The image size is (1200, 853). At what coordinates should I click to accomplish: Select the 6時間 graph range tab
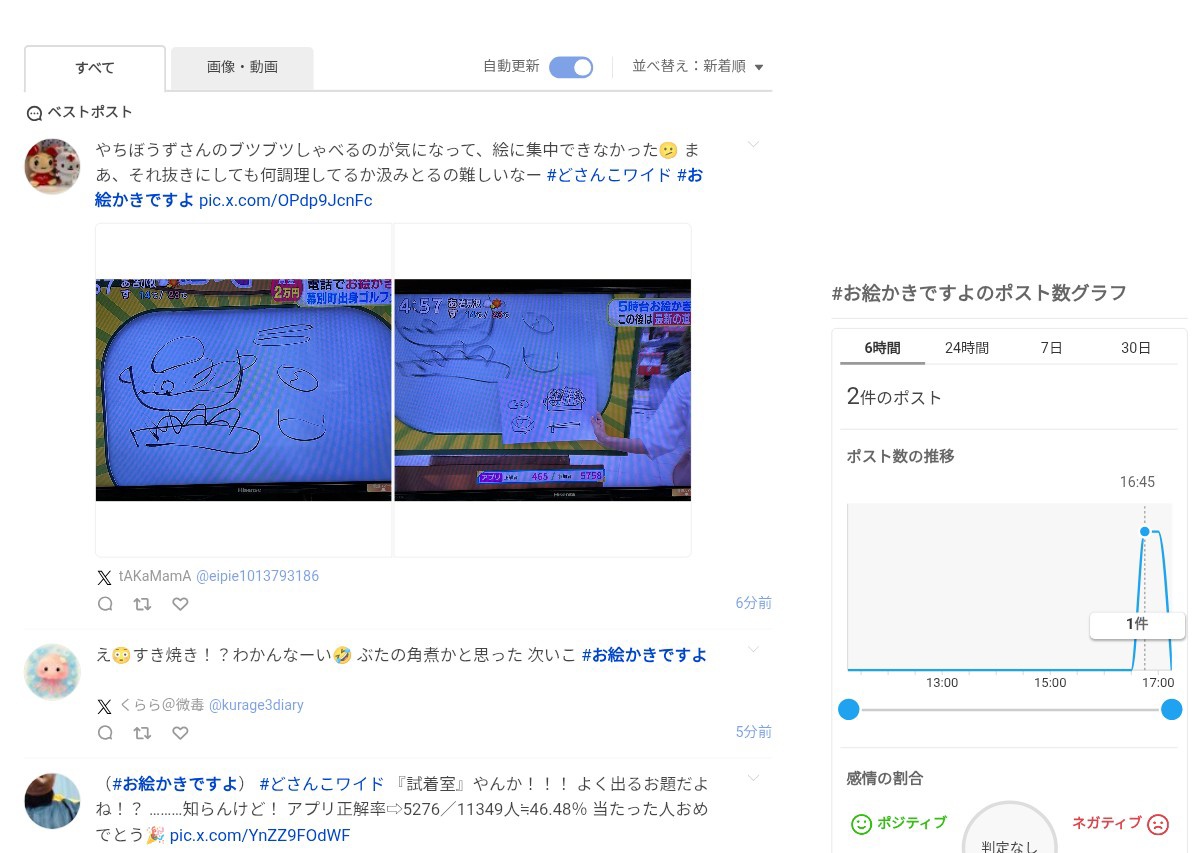pyautogui.click(x=884, y=348)
